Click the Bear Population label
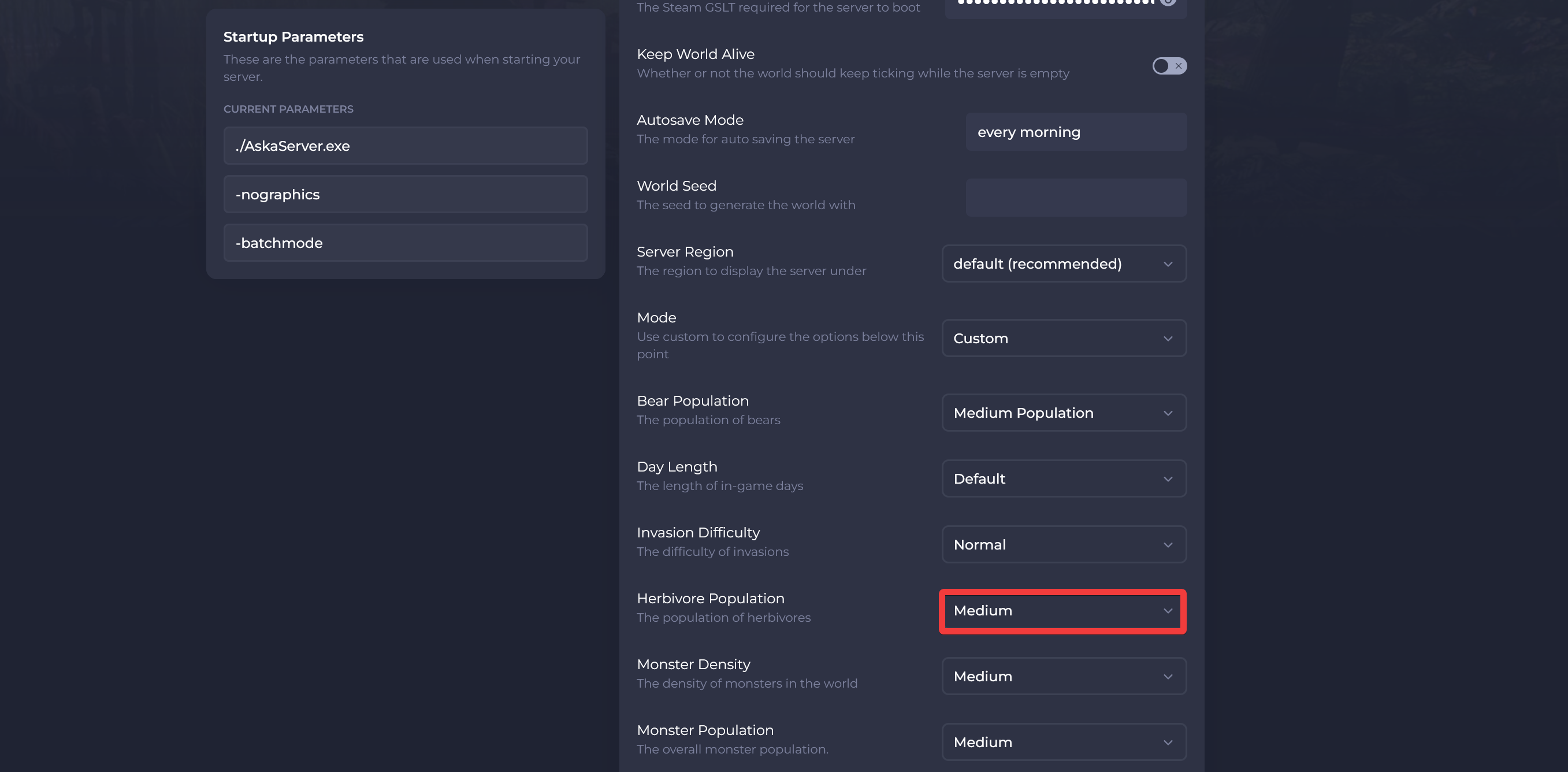This screenshot has height=772, width=1568. (693, 401)
